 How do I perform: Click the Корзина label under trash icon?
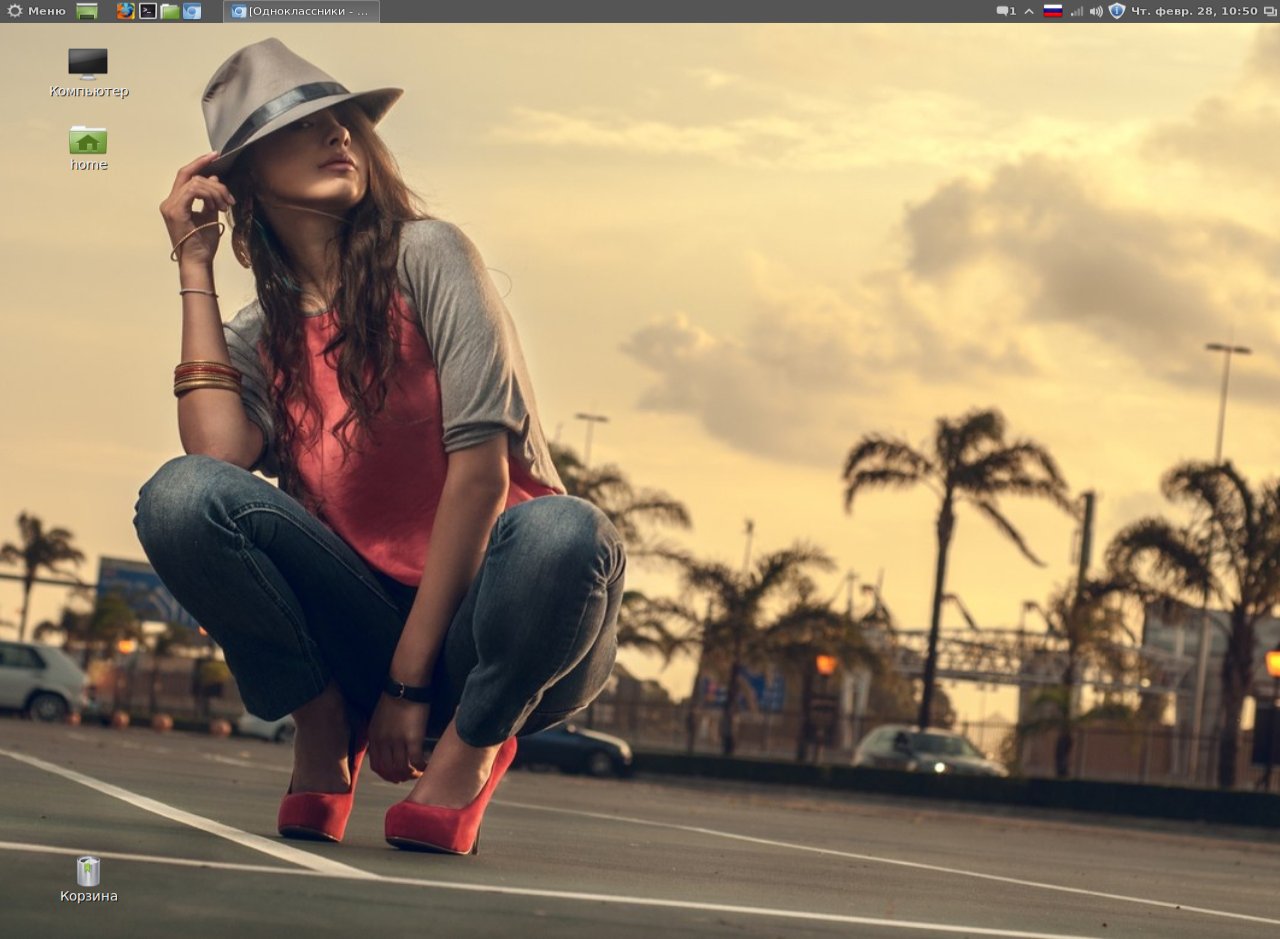tap(89, 896)
